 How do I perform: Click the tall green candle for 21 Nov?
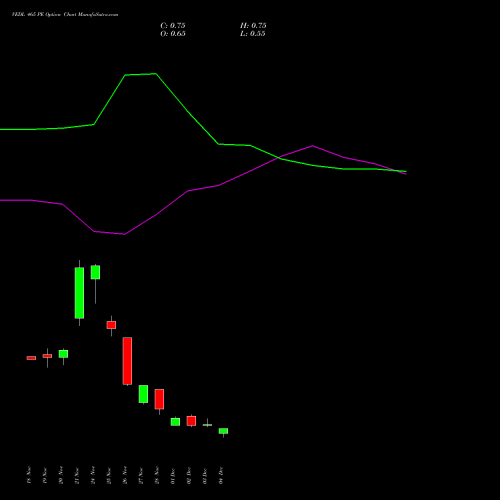(79, 293)
